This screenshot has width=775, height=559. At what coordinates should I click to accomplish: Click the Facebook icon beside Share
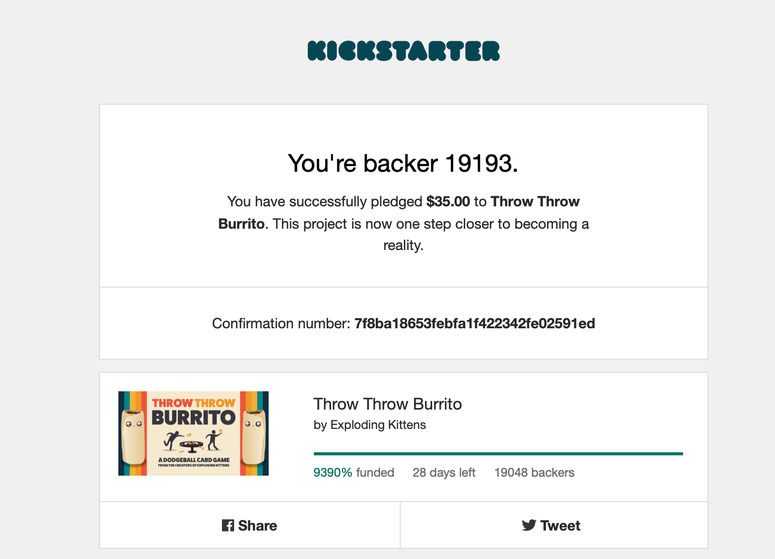click(228, 525)
